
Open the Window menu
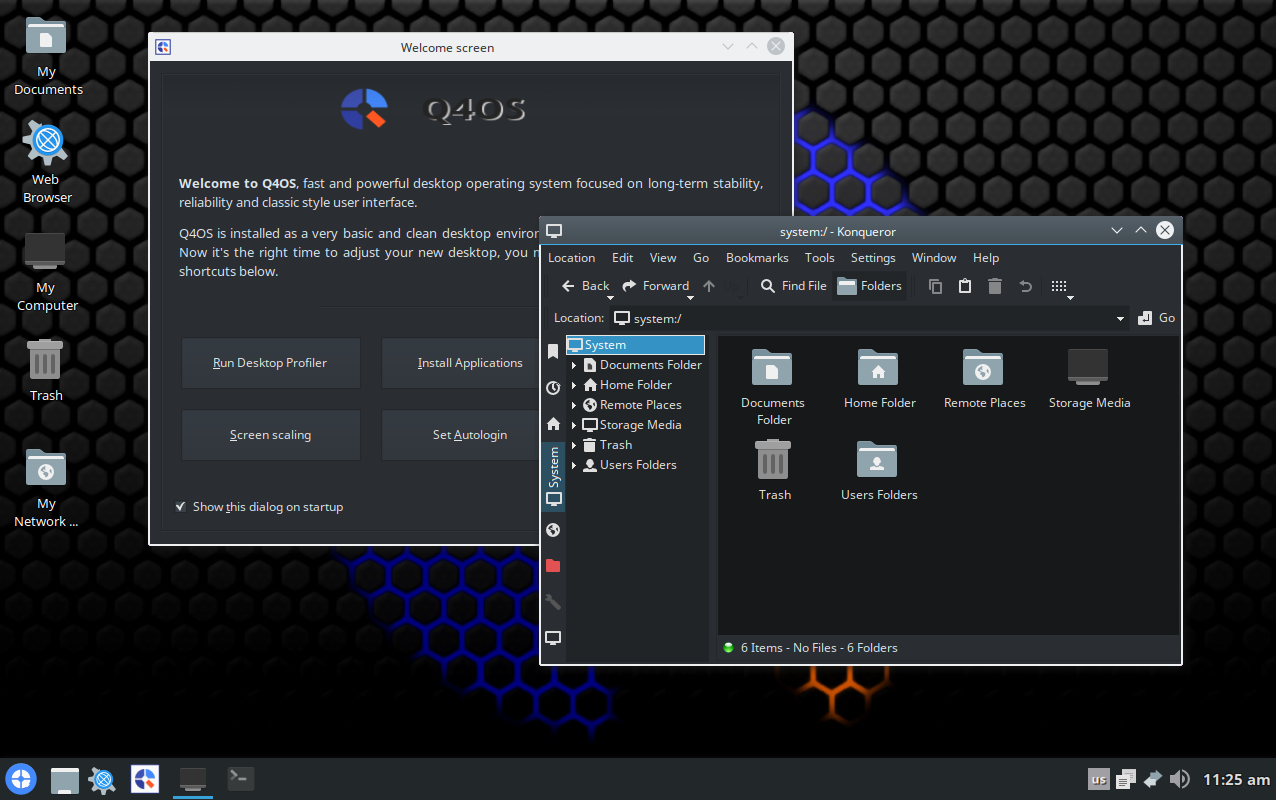point(934,258)
